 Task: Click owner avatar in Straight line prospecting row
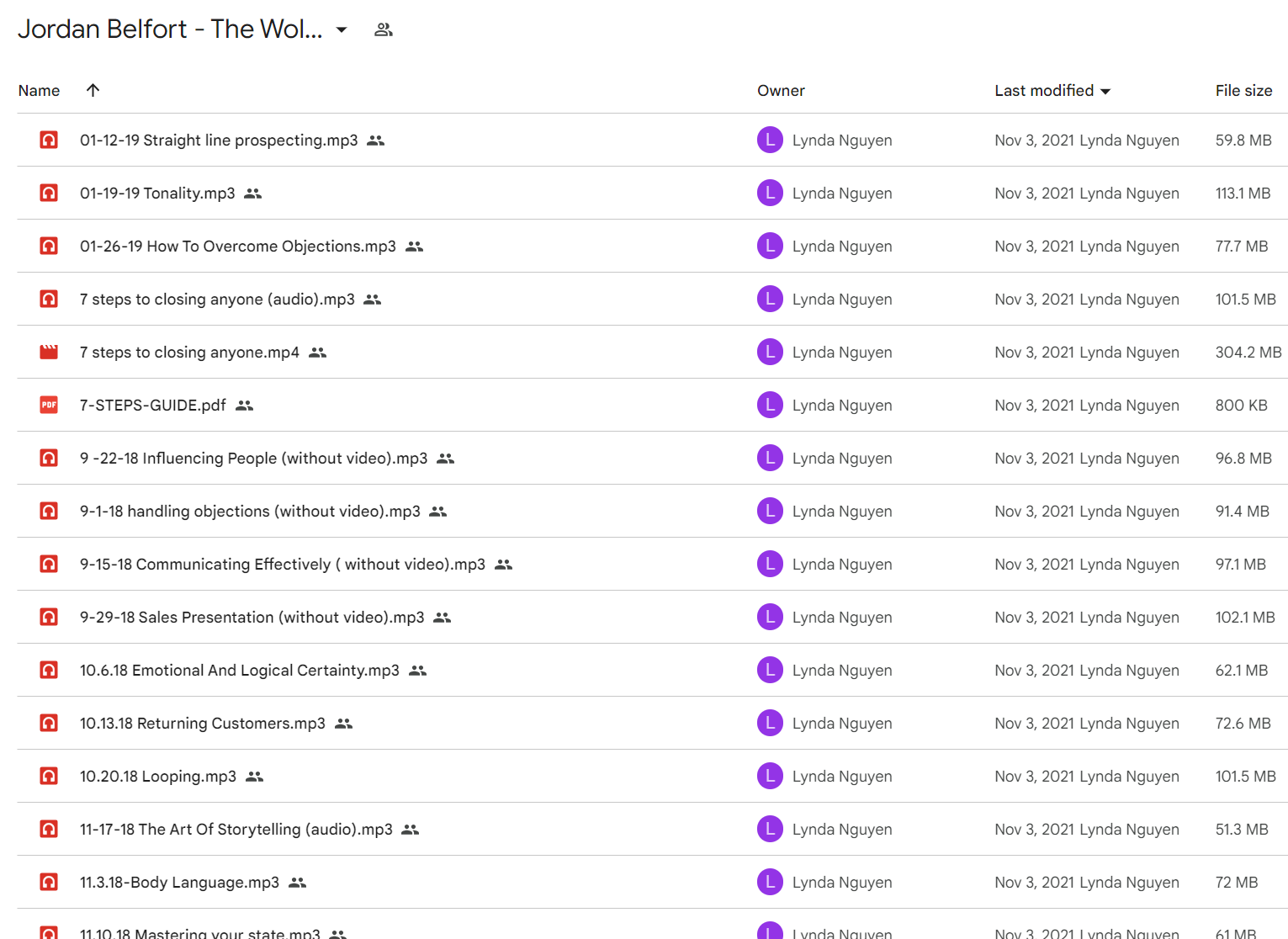pyautogui.click(x=770, y=140)
